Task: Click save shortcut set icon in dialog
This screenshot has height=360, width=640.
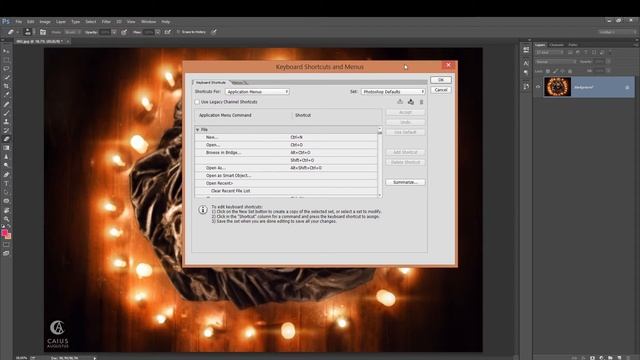Action: point(400,102)
